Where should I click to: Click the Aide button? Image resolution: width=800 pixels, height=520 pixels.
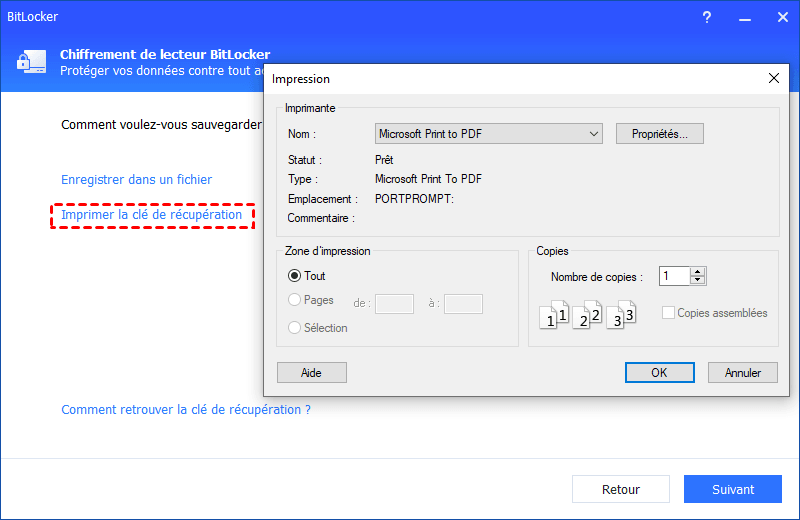[x=312, y=373]
